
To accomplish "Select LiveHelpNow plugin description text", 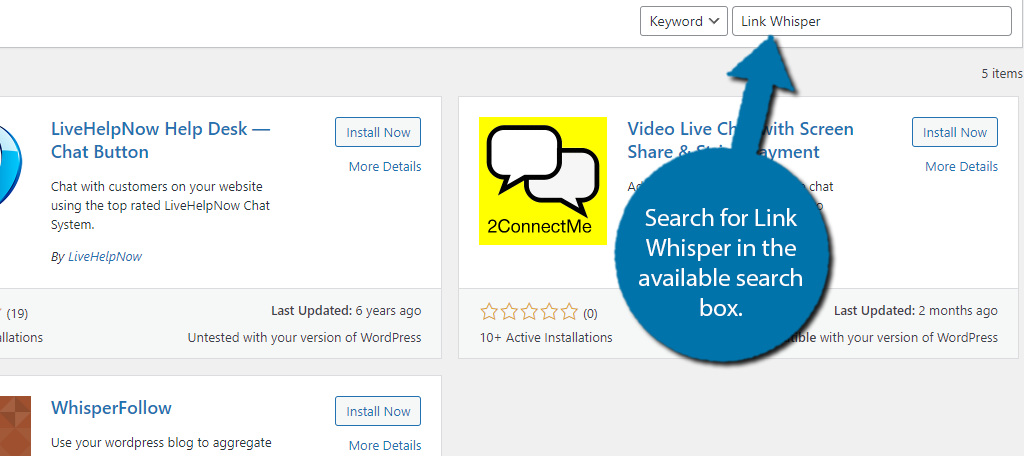I will 161,206.
